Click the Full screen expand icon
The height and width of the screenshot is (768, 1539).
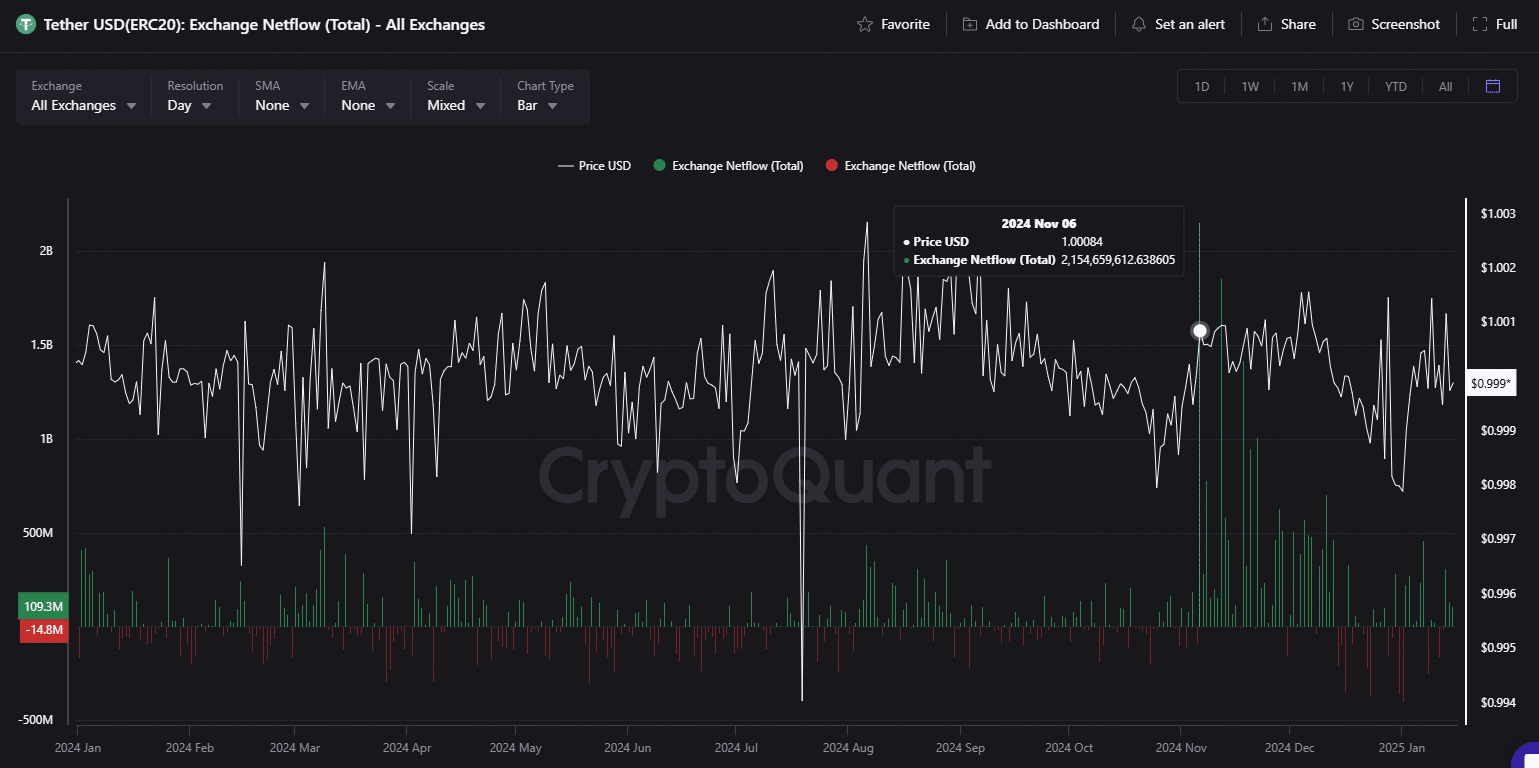[x=1480, y=24]
